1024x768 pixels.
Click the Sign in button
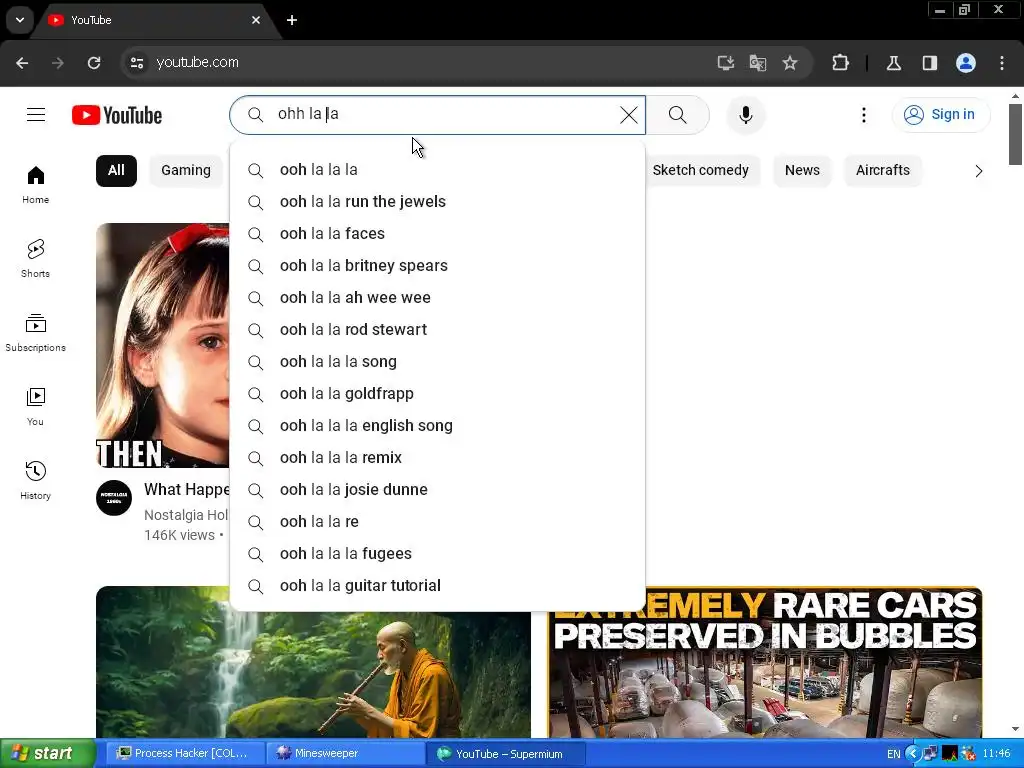[940, 115]
